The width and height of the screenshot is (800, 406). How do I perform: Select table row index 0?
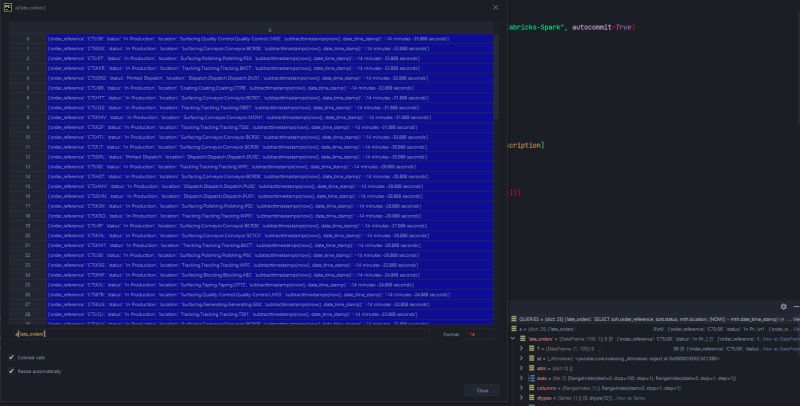click(28, 39)
